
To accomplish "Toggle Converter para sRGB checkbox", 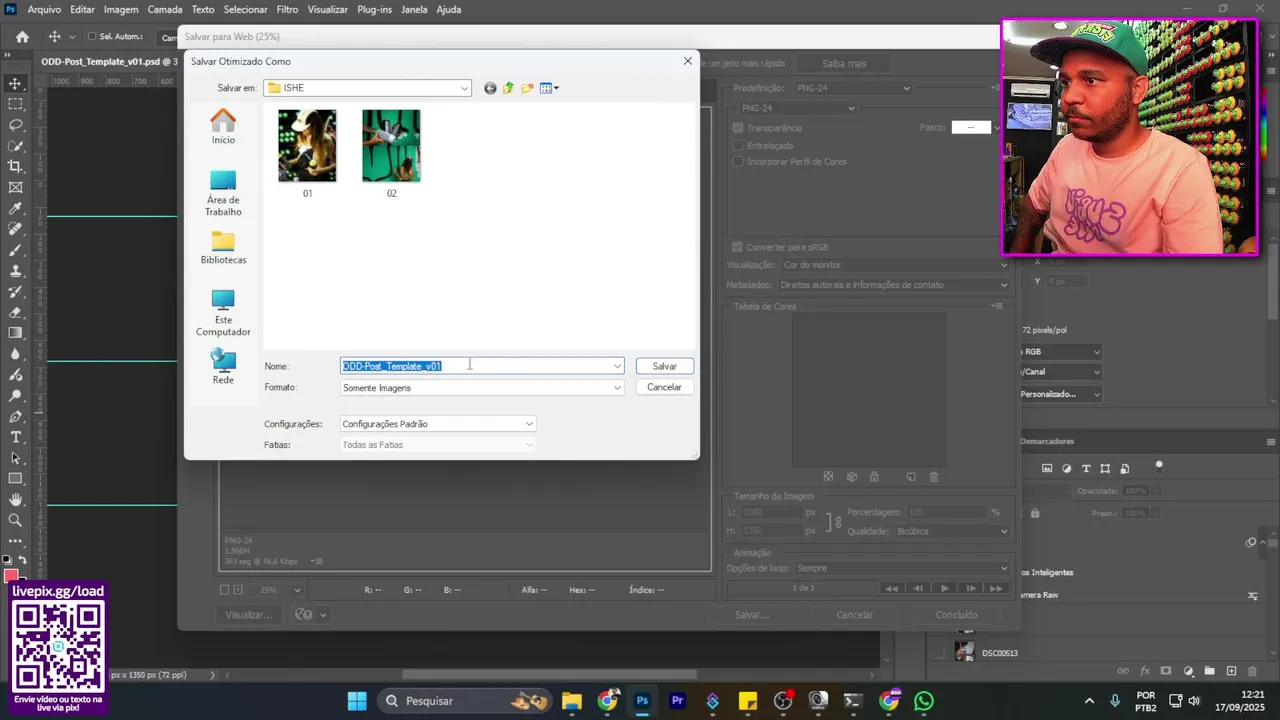I will point(738,247).
